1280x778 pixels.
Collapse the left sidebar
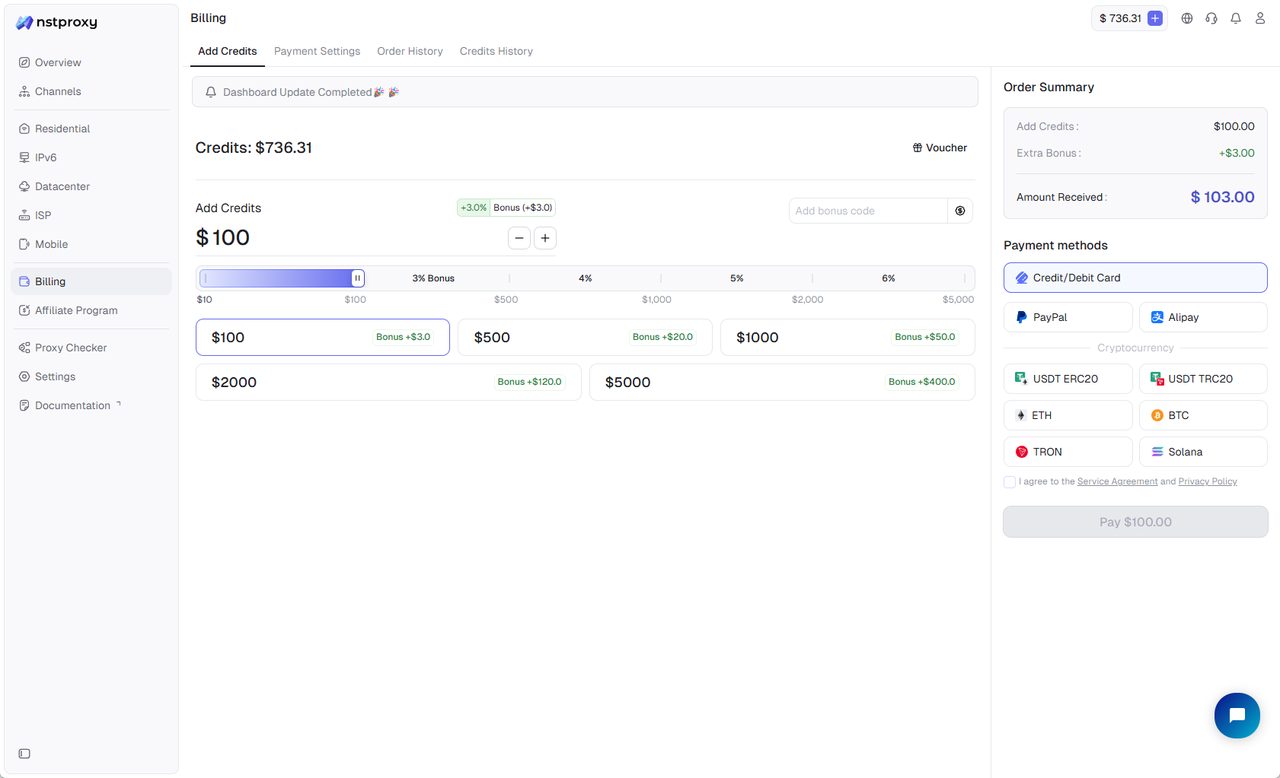click(24, 753)
